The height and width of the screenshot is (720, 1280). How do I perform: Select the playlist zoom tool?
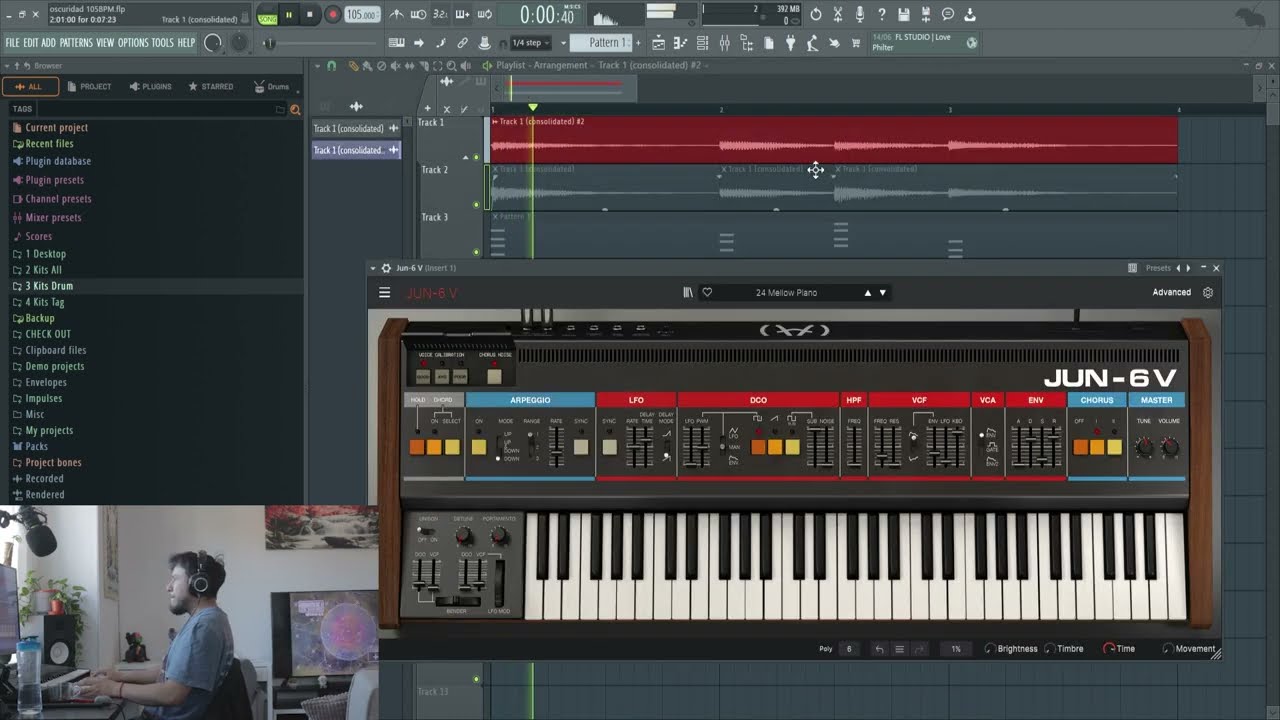(451, 65)
